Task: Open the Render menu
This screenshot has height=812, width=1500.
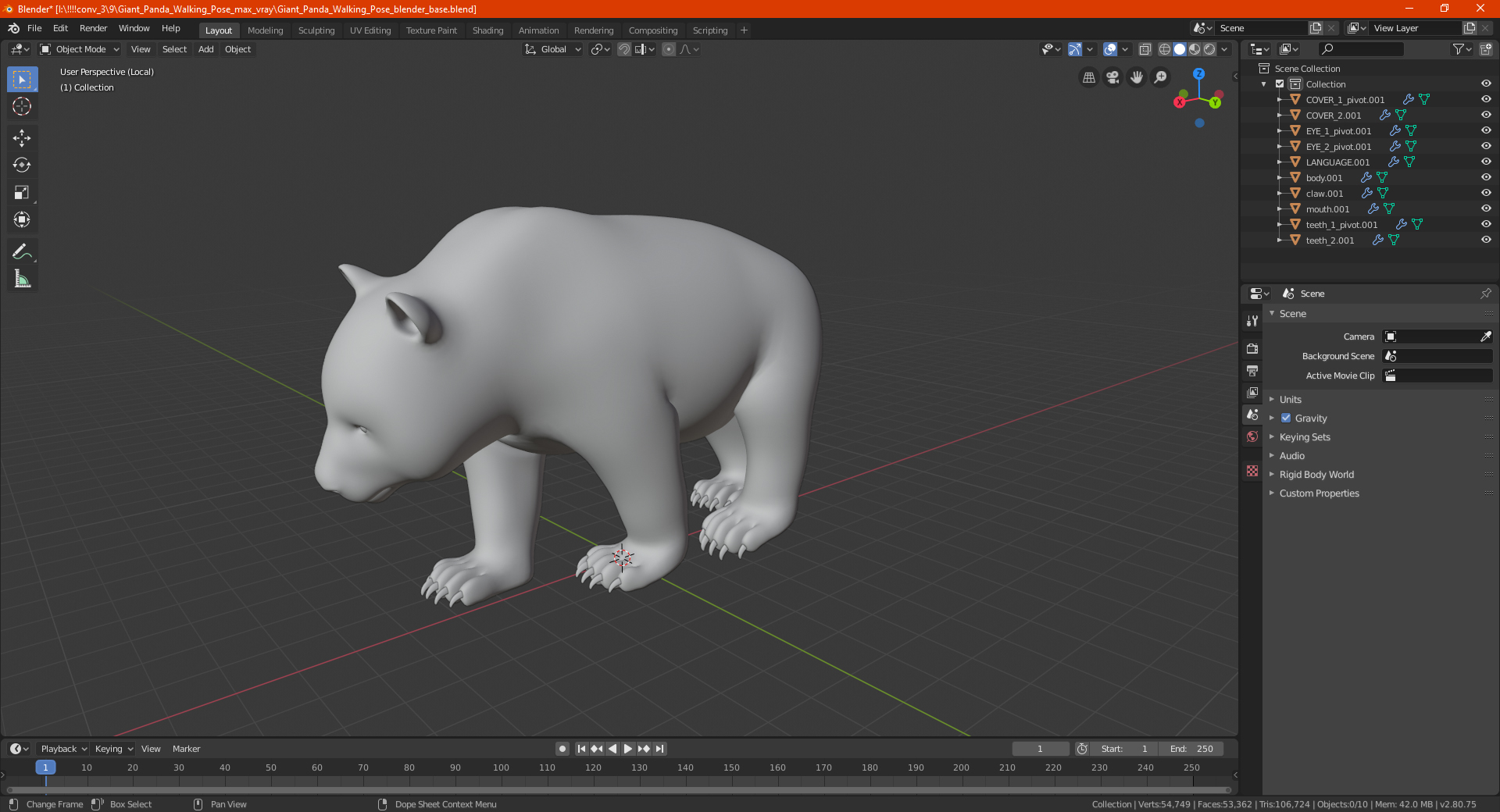Action: [93, 28]
